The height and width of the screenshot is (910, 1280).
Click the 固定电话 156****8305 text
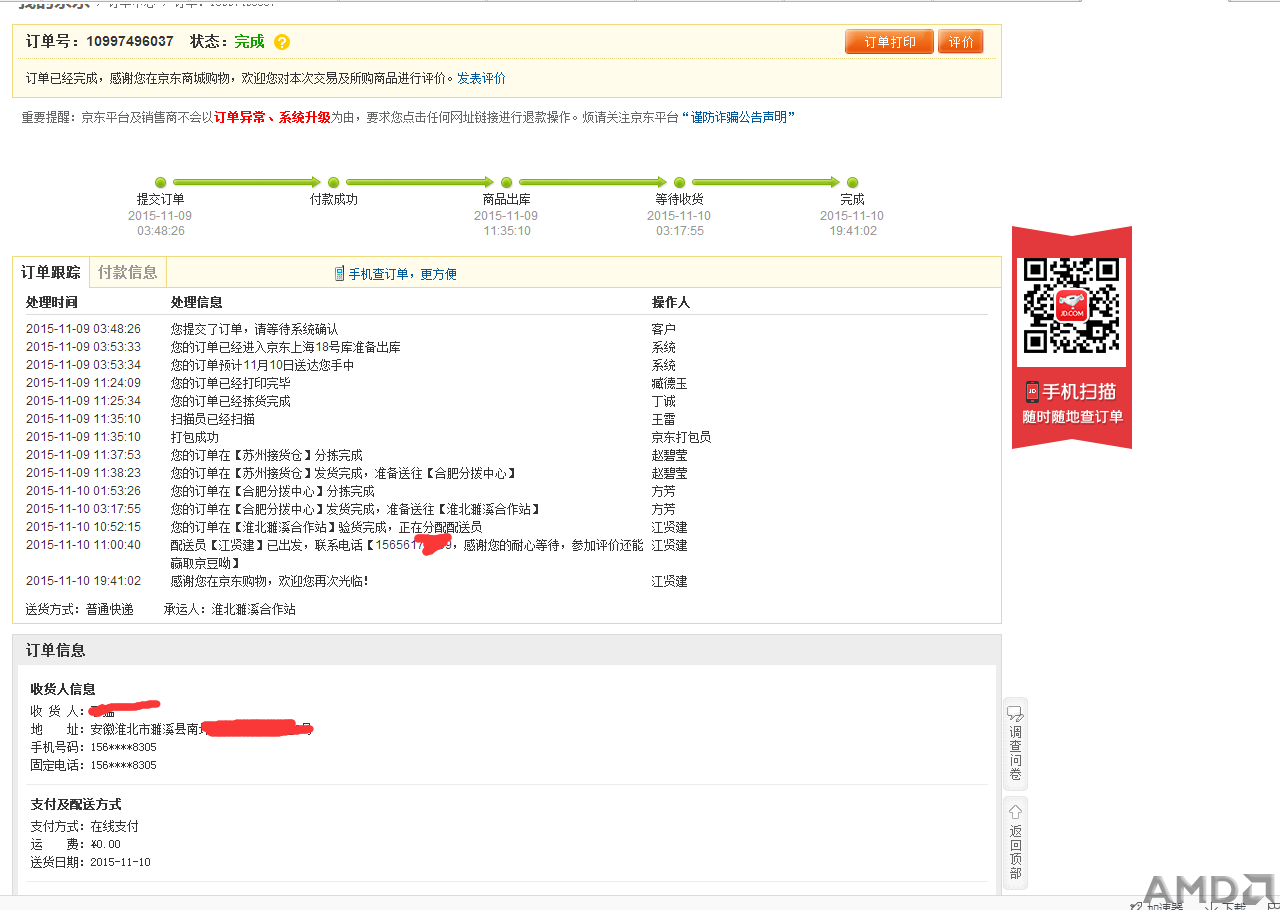pyautogui.click(x=93, y=765)
